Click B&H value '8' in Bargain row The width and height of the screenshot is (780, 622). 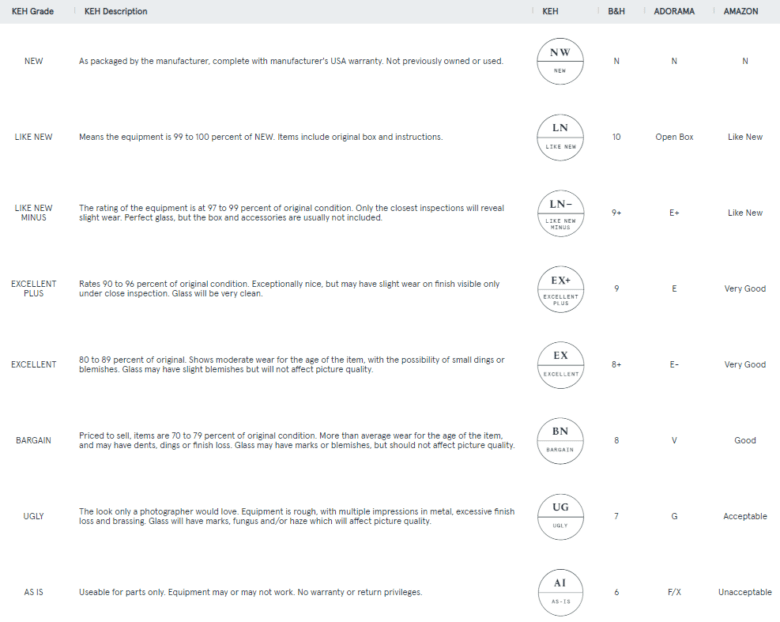(x=616, y=440)
